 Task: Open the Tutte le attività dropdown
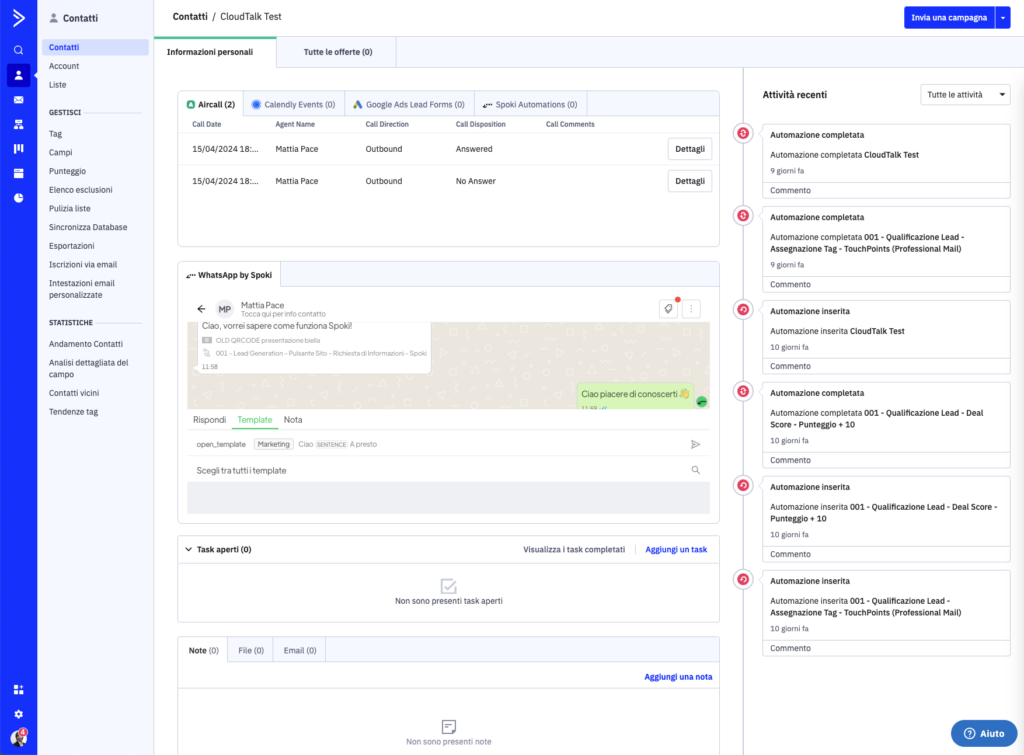(965, 95)
